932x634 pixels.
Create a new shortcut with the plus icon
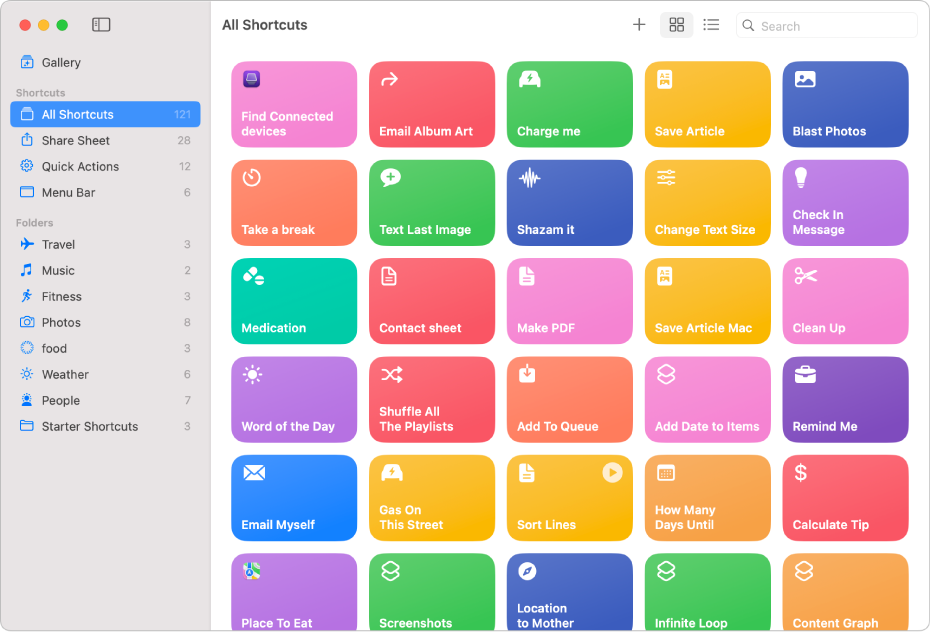tap(639, 24)
